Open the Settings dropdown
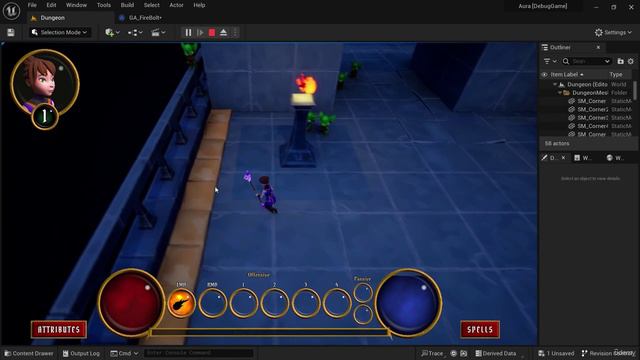The image size is (640, 360). pyautogui.click(x=613, y=32)
